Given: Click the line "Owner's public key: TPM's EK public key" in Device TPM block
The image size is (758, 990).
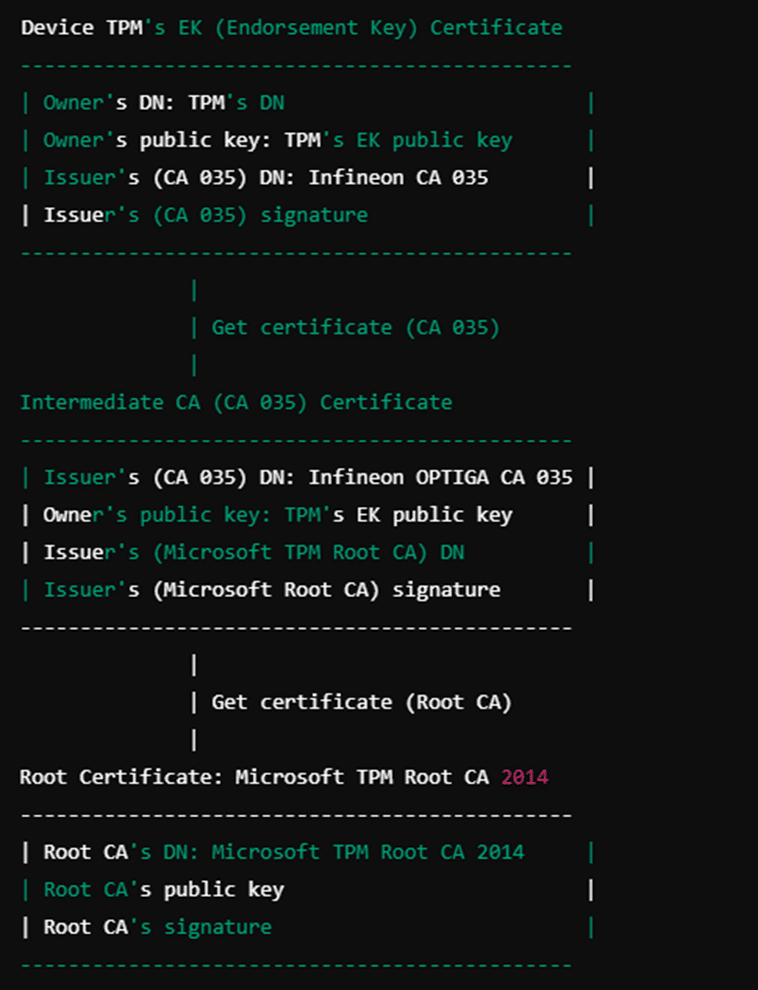Looking at the screenshot, I should point(278,140).
